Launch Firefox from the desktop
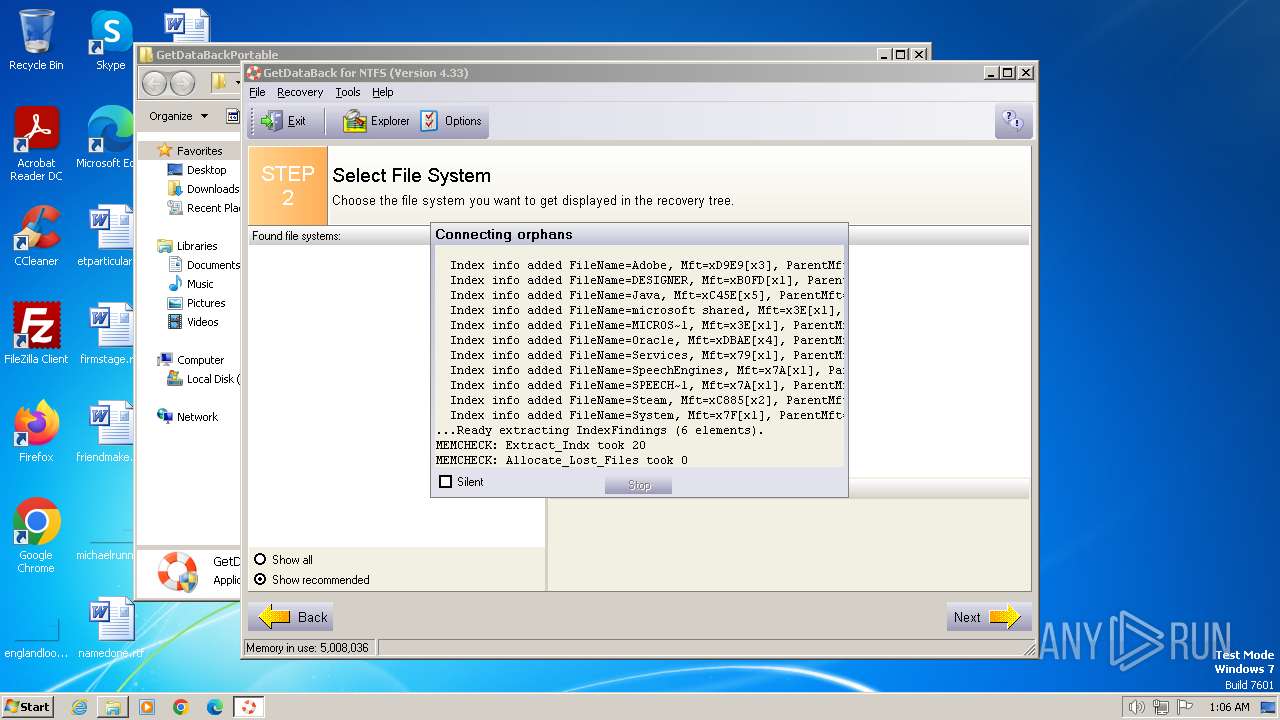 pyautogui.click(x=36, y=431)
